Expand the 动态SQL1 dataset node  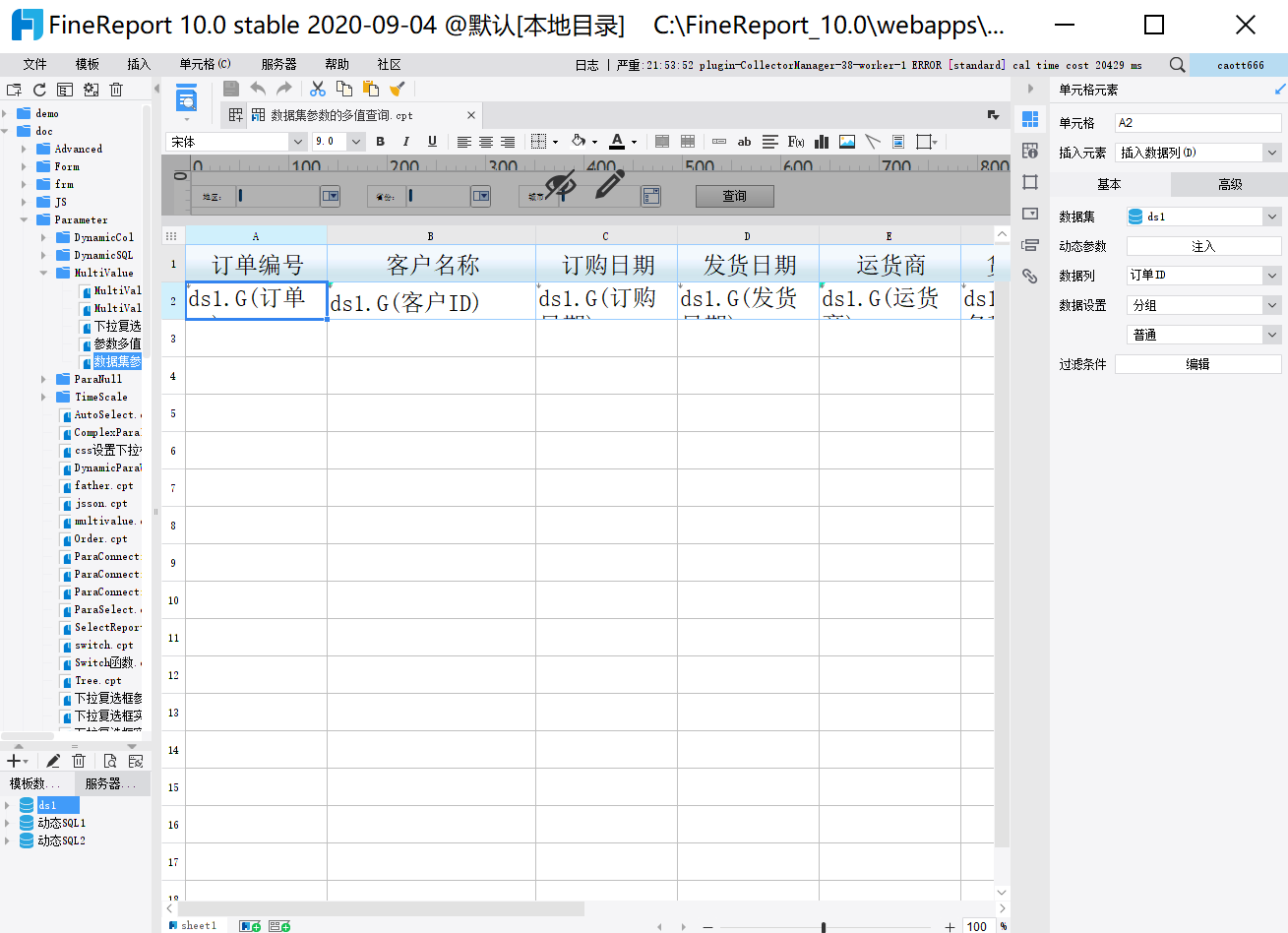pos(7,823)
